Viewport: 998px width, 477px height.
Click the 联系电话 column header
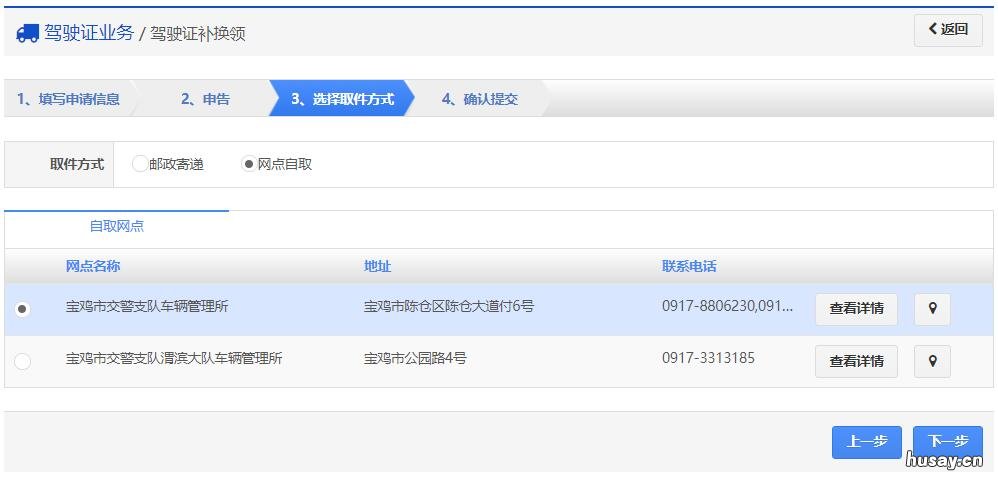689,266
